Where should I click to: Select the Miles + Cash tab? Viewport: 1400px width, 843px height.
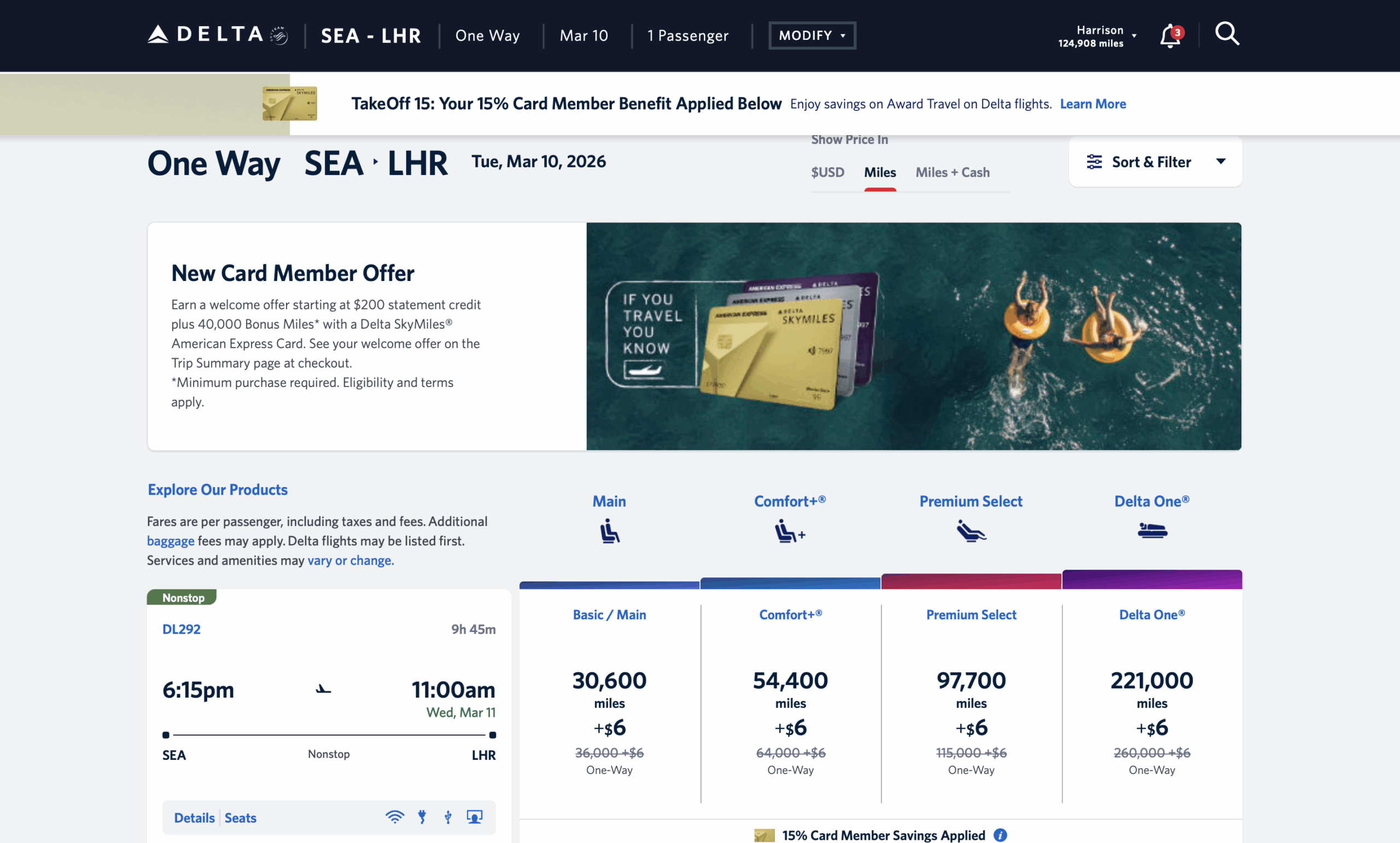952,172
